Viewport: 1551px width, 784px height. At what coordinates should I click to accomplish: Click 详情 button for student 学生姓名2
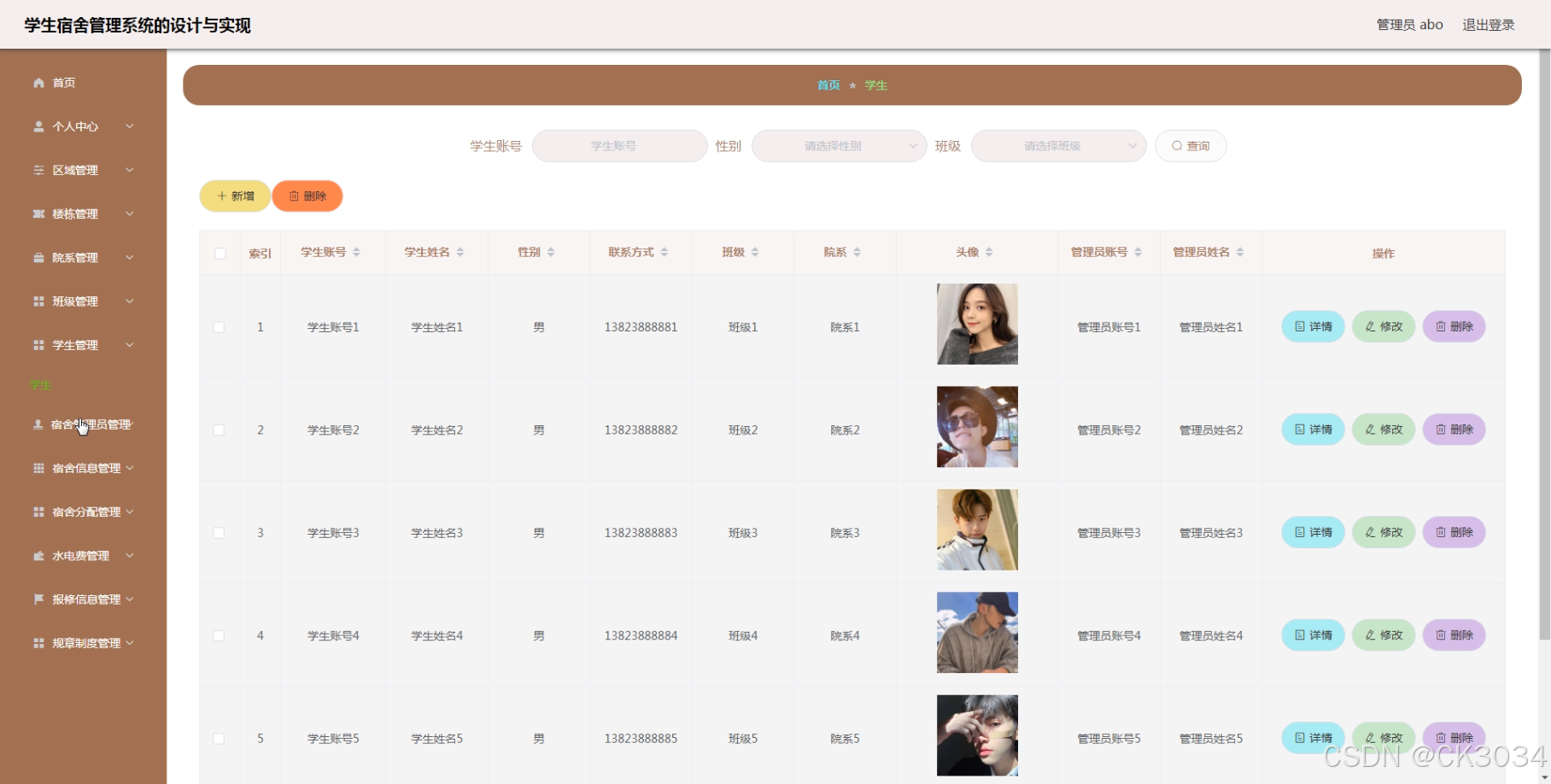(1313, 429)
